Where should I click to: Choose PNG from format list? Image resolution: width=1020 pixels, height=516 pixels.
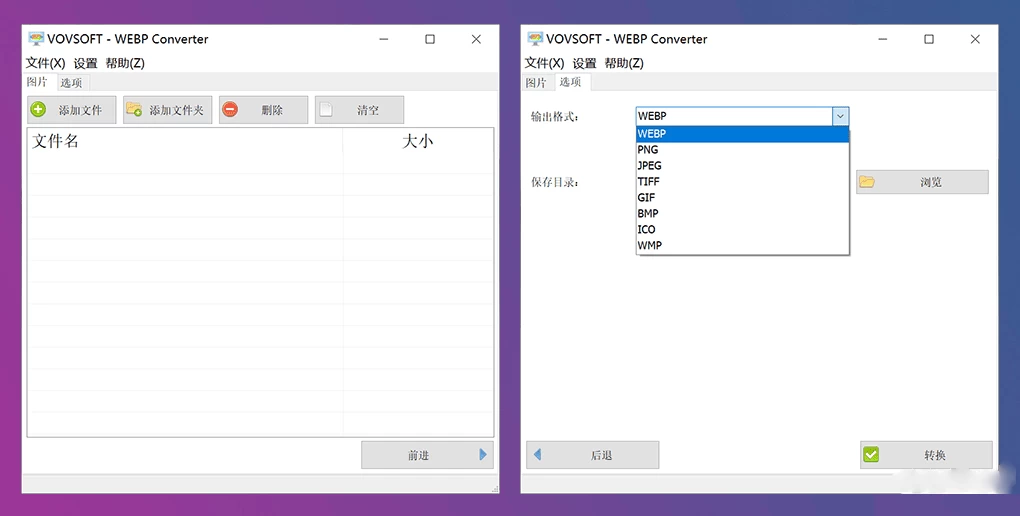click(742, 150)
